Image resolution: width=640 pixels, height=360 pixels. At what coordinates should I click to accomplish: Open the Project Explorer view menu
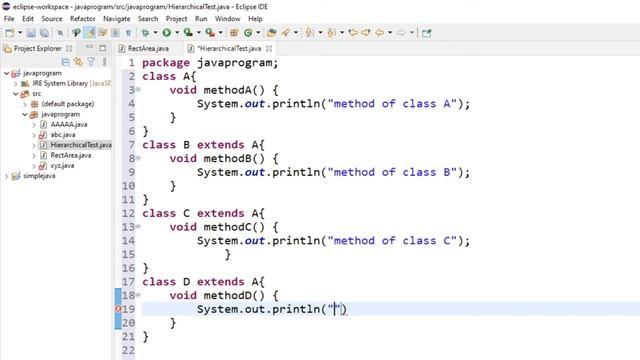tap(104, 62)
